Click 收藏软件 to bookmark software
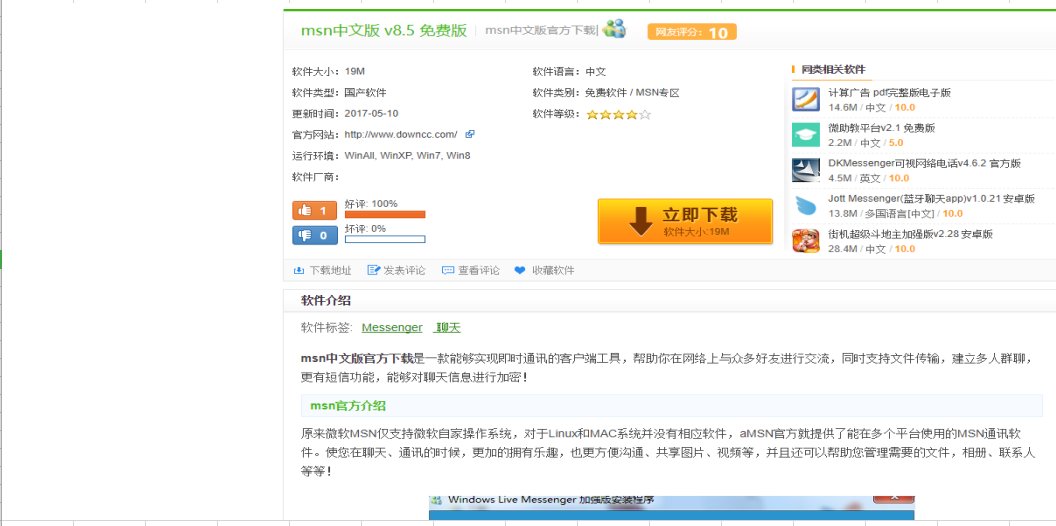Viewport: 1056px width, 526px height. [553, 271]
